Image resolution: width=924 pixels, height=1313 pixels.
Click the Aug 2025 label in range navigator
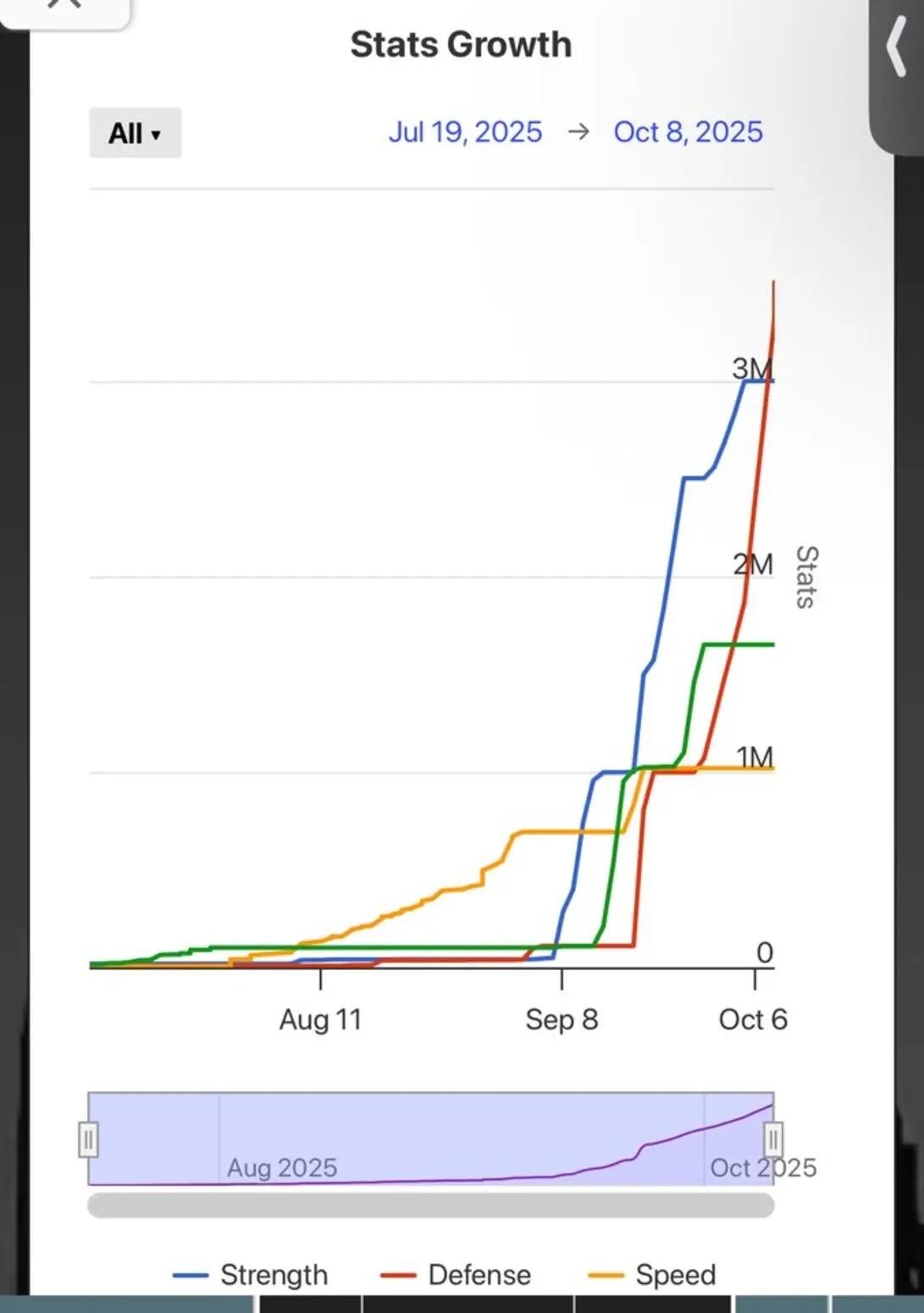[x=282, y=1168]
